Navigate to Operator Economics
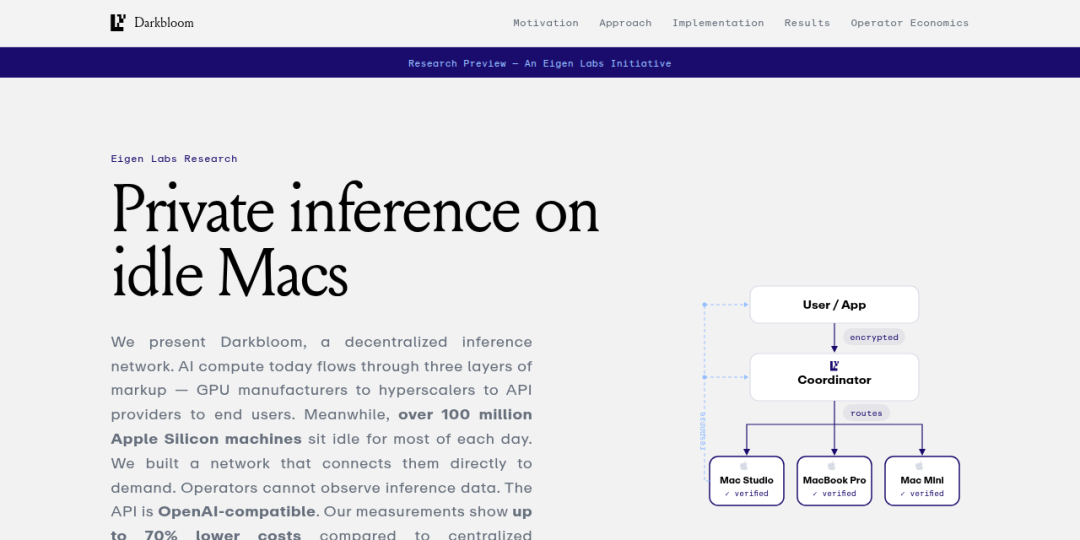The height and width of the screenshot is (540, 1080). click(x=909, y=23)
